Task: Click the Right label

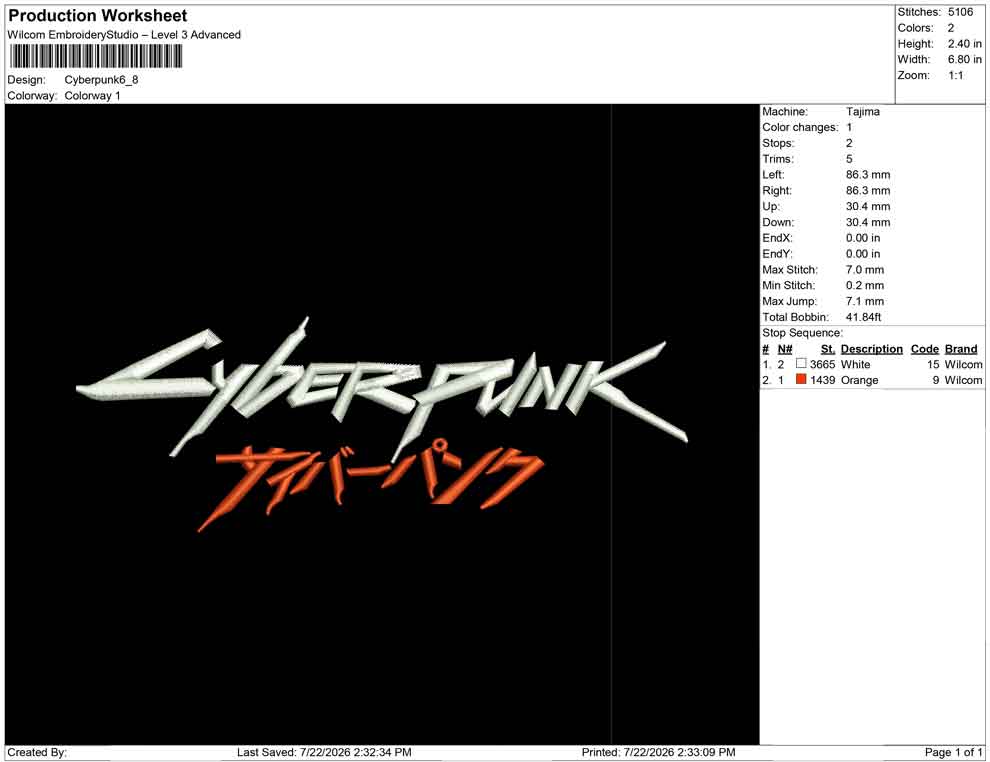Action: pos(777,190)
